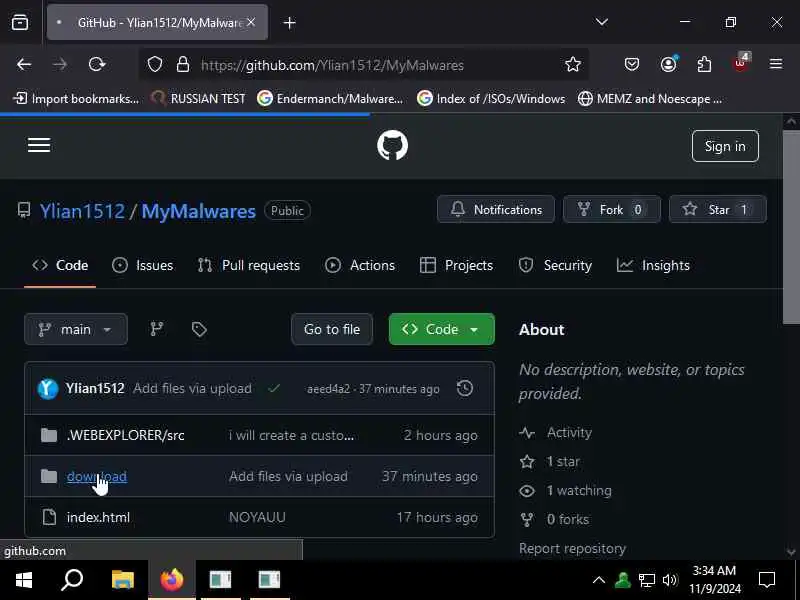Image resolution: width=800 pixels, height=600 pixels.
Task: View 0 forks link
Action: coord(554,519)
